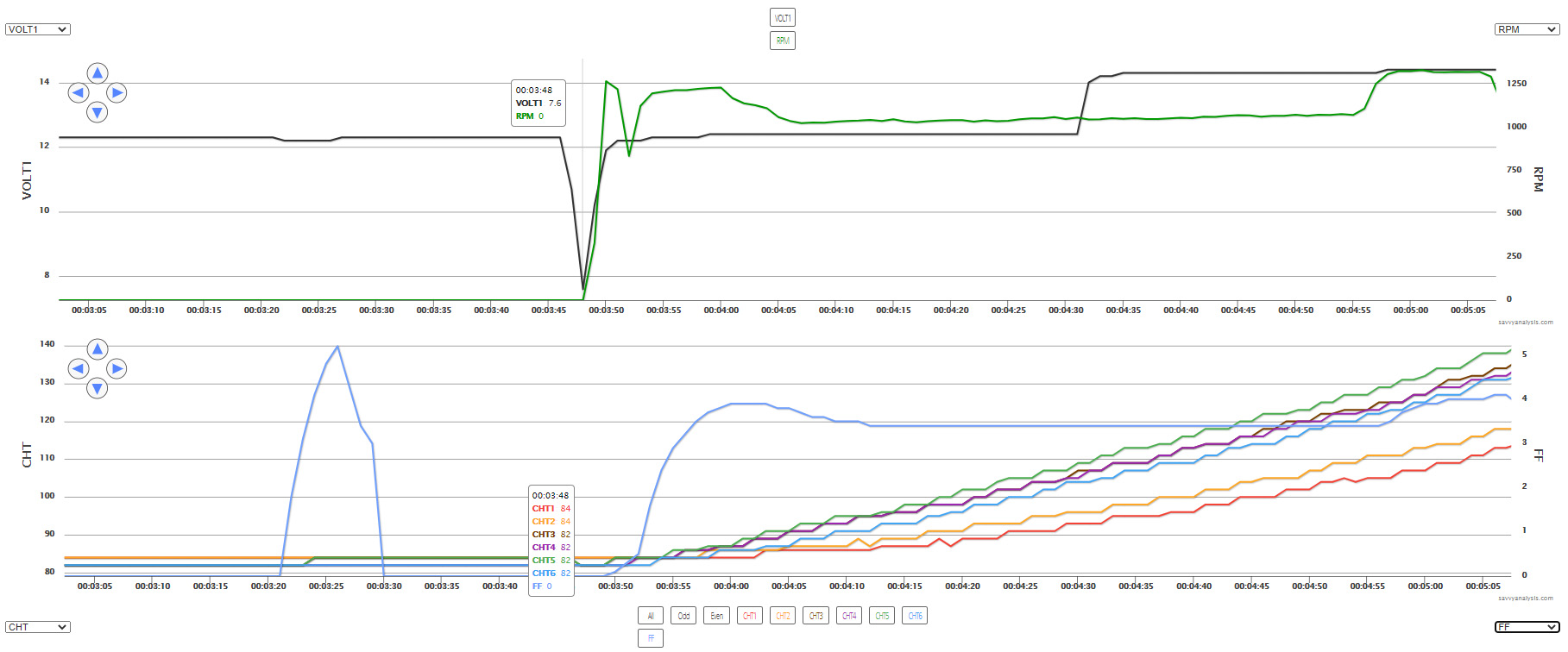Open the FF right-axis dropdown
Screen dimensions: 1568x652
tap(1527, 627)
